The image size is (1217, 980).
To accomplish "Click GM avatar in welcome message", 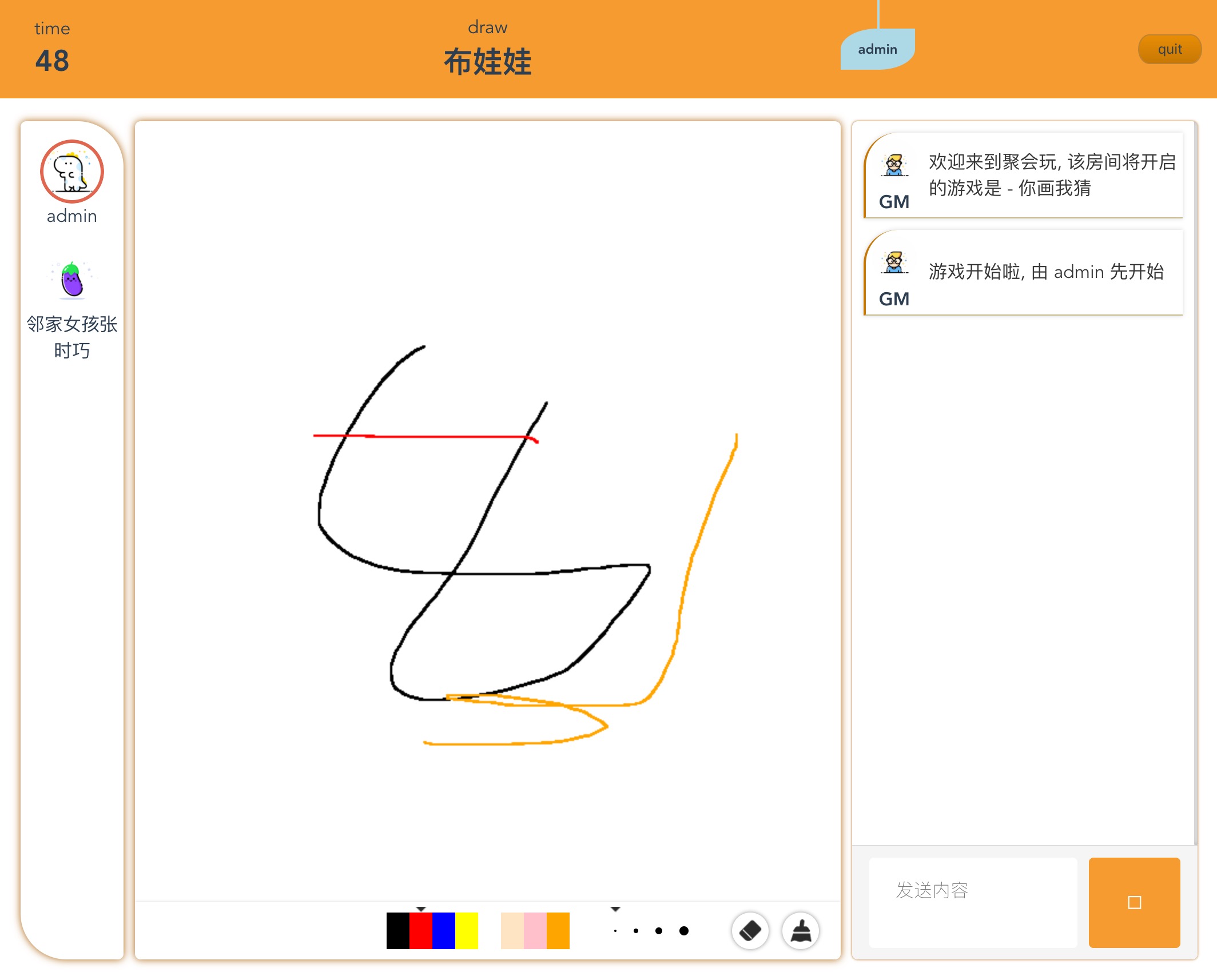I will pos(894,165).
